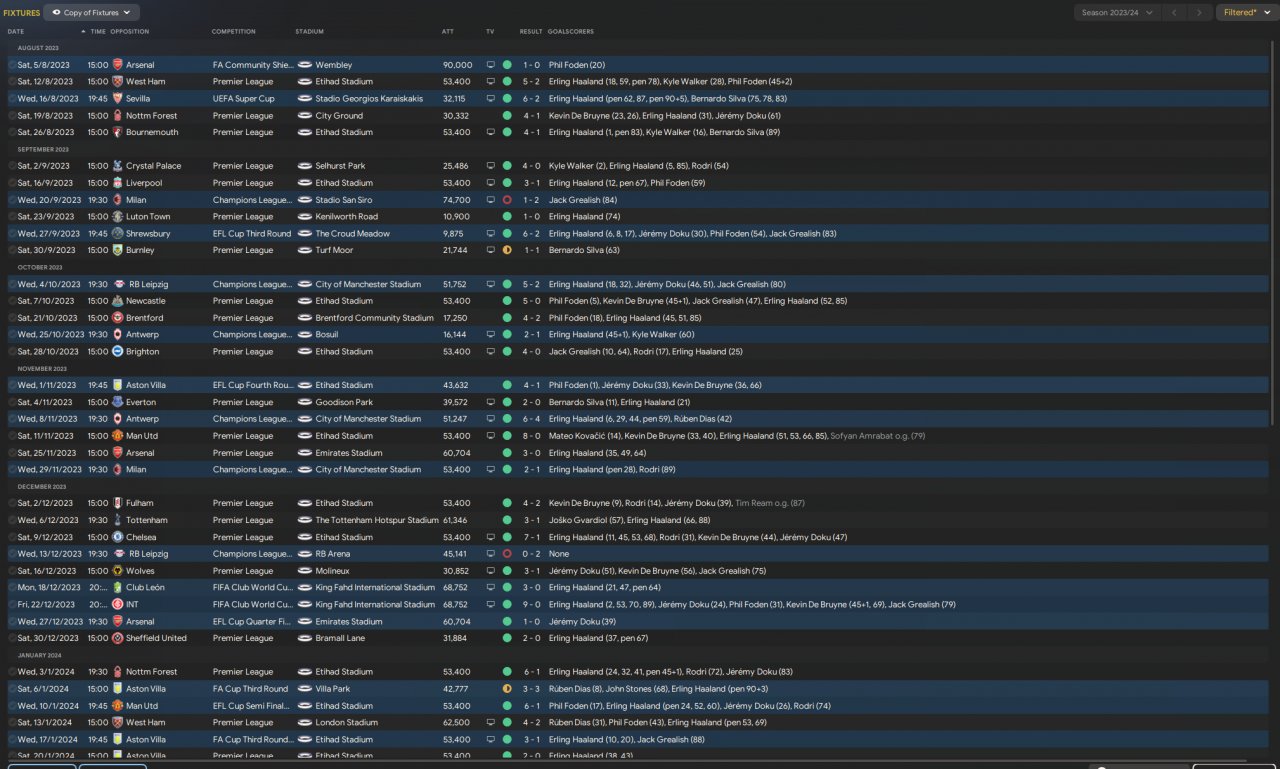The width and height of the screenshot is (1280, 769).
Task: Tick the selector circle for Sat 19/8/2023
Action: (x=12, y=116)
